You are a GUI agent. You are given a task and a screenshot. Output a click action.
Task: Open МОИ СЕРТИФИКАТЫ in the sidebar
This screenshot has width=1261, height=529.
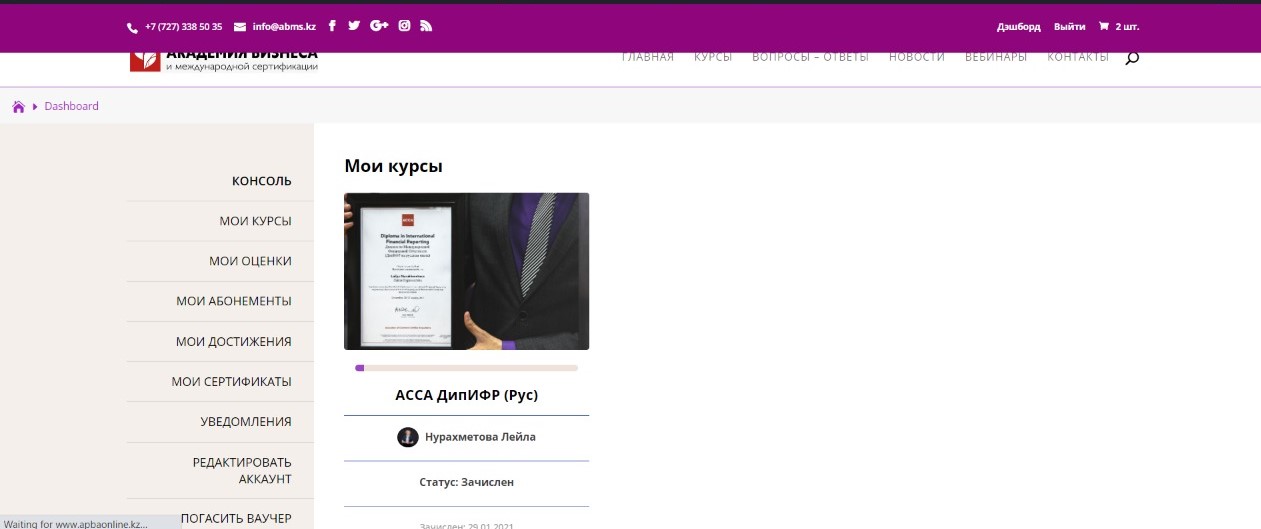pyautogui.click(x=231, y=382)
